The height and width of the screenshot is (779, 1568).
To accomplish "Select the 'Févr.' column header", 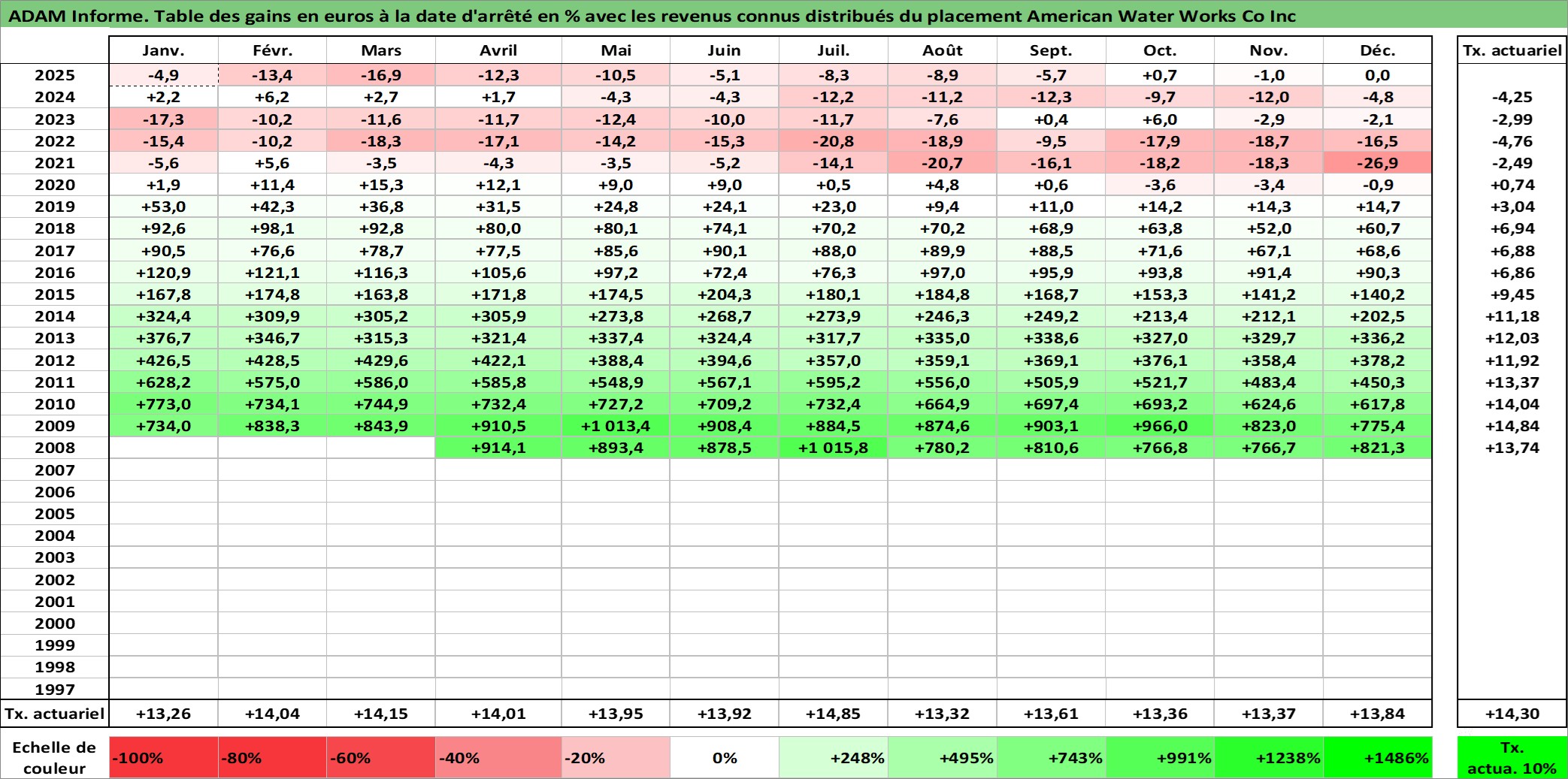I will click(x=272, y=50).
